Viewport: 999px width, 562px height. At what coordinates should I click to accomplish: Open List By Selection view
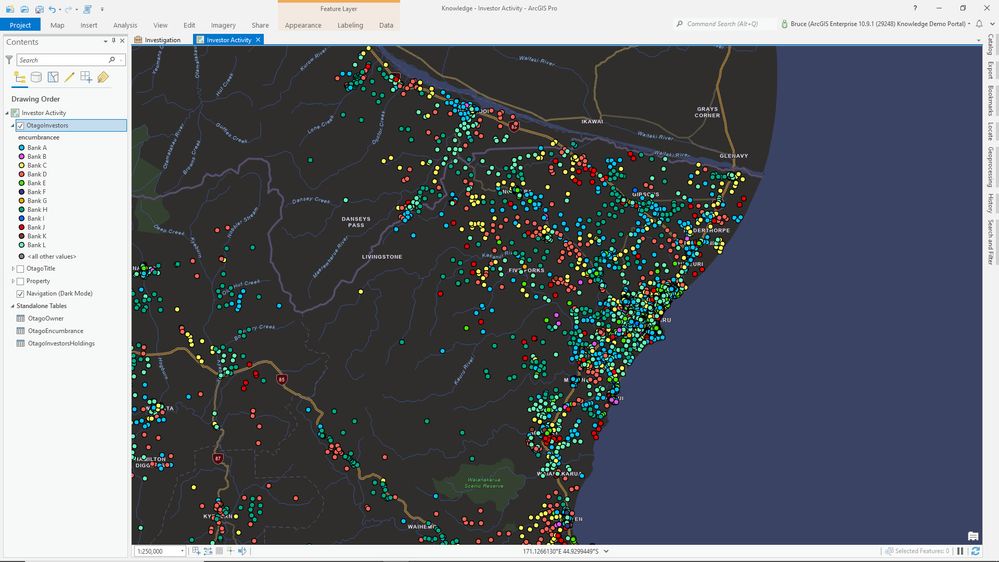point(53,77)
